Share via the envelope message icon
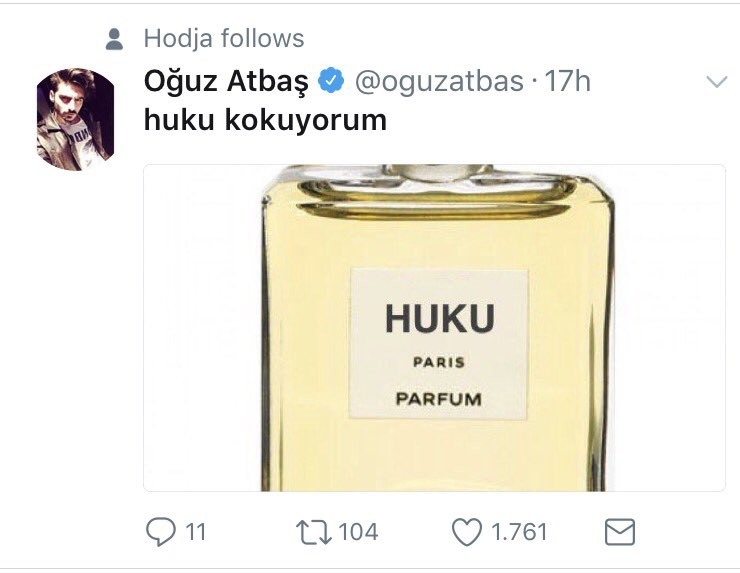 pos(620,532)
